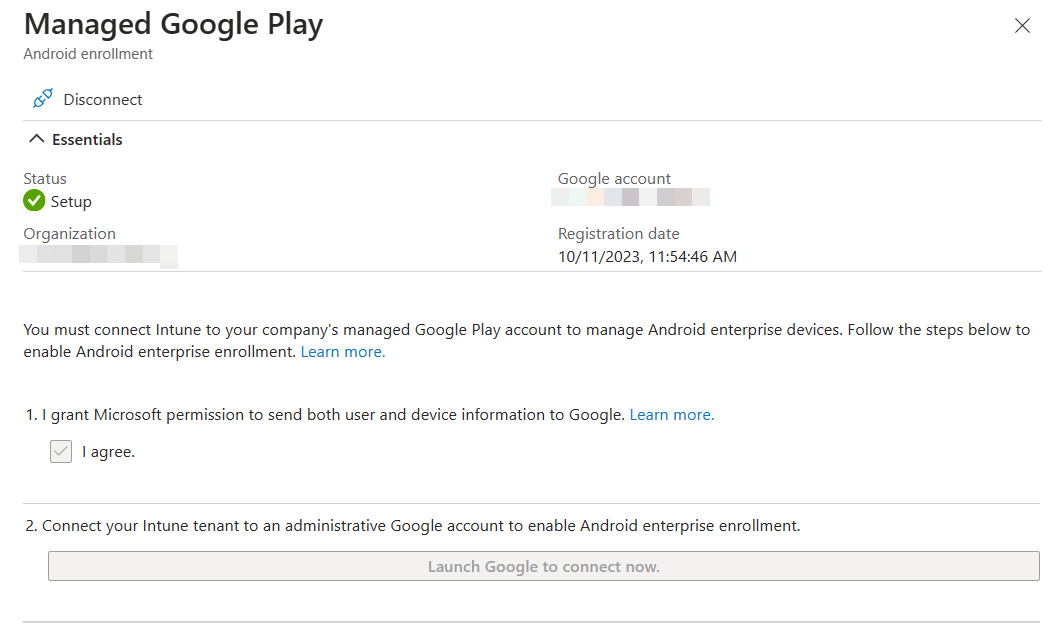The image size is (1054, 640).
Task: Click the Essentials chevron arrow
Action: click(37, 139)
